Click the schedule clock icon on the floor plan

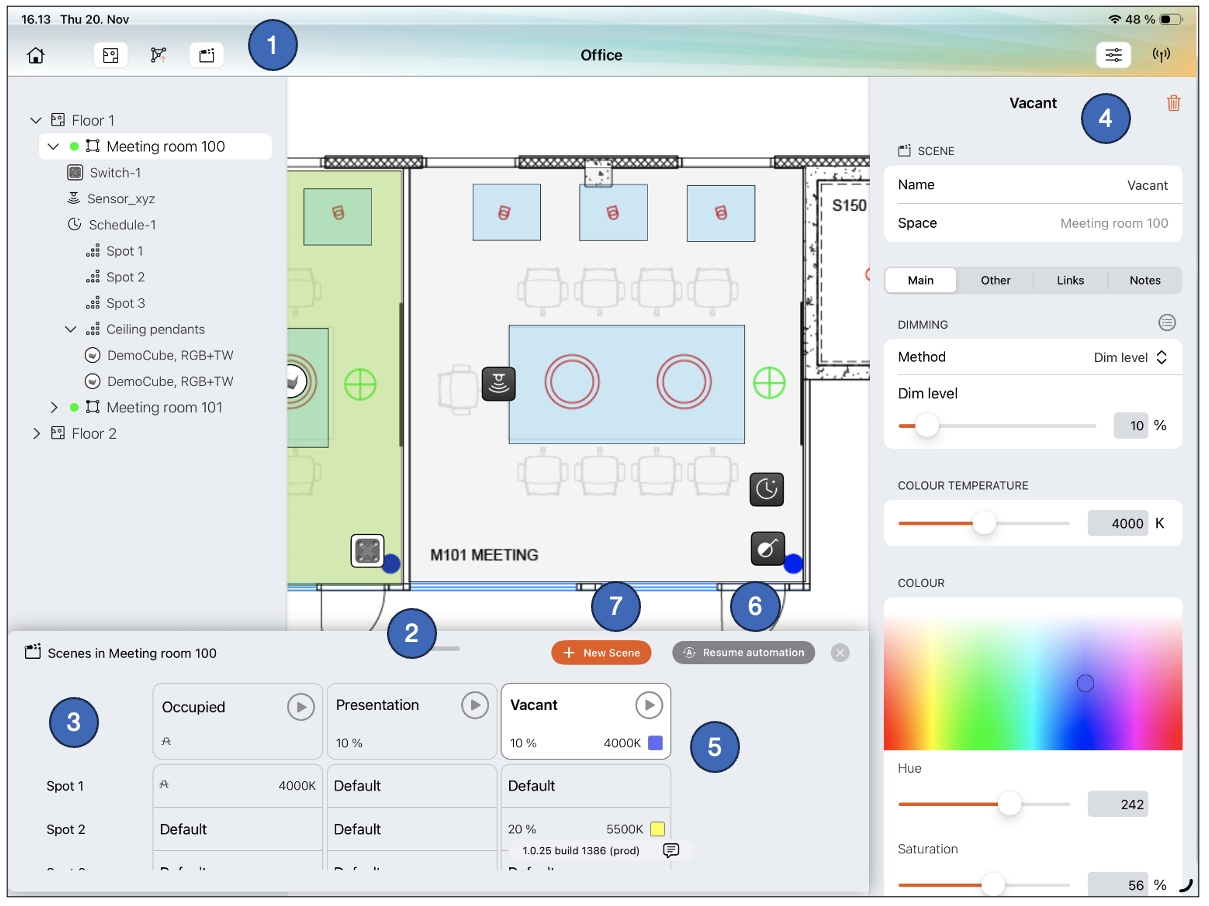(767, 489)
